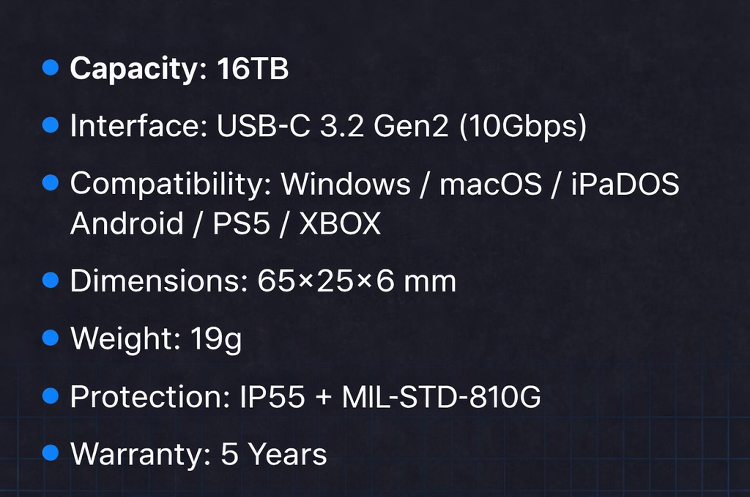750x497 pixels.
Task: Click the blue bullet beside Dimensions
Action: (51, 279)
